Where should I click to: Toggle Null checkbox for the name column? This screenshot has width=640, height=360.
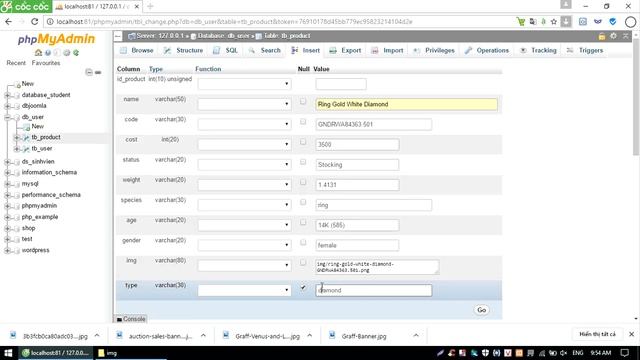(303, 101)
